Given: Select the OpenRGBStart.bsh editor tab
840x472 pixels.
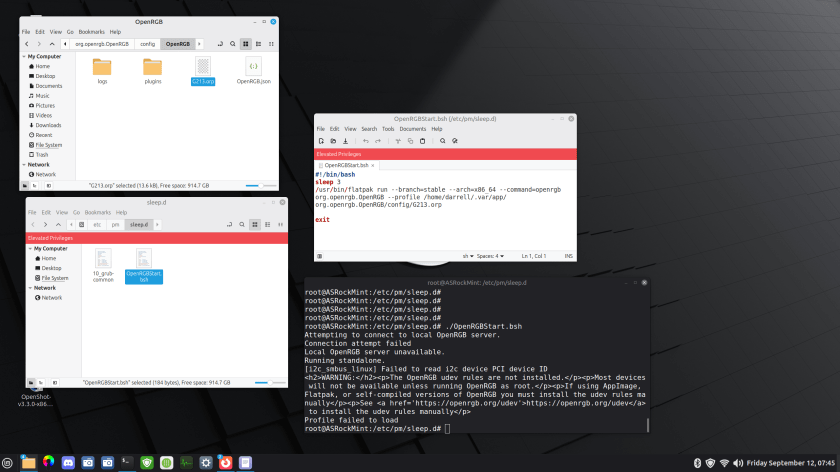Looking at the screenshot, I should pyautogui.click(x=347, y=165).
